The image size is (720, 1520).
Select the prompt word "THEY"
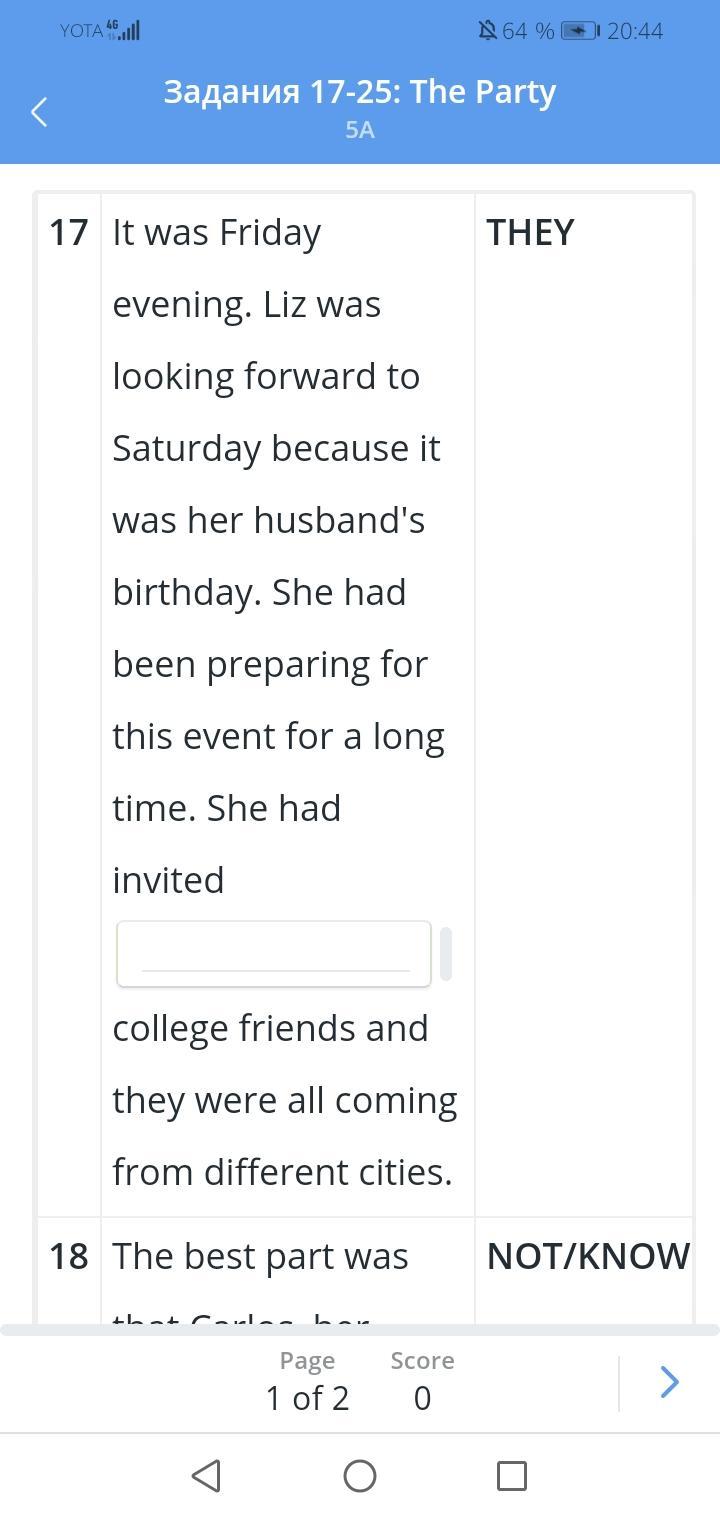coord(530,232)
